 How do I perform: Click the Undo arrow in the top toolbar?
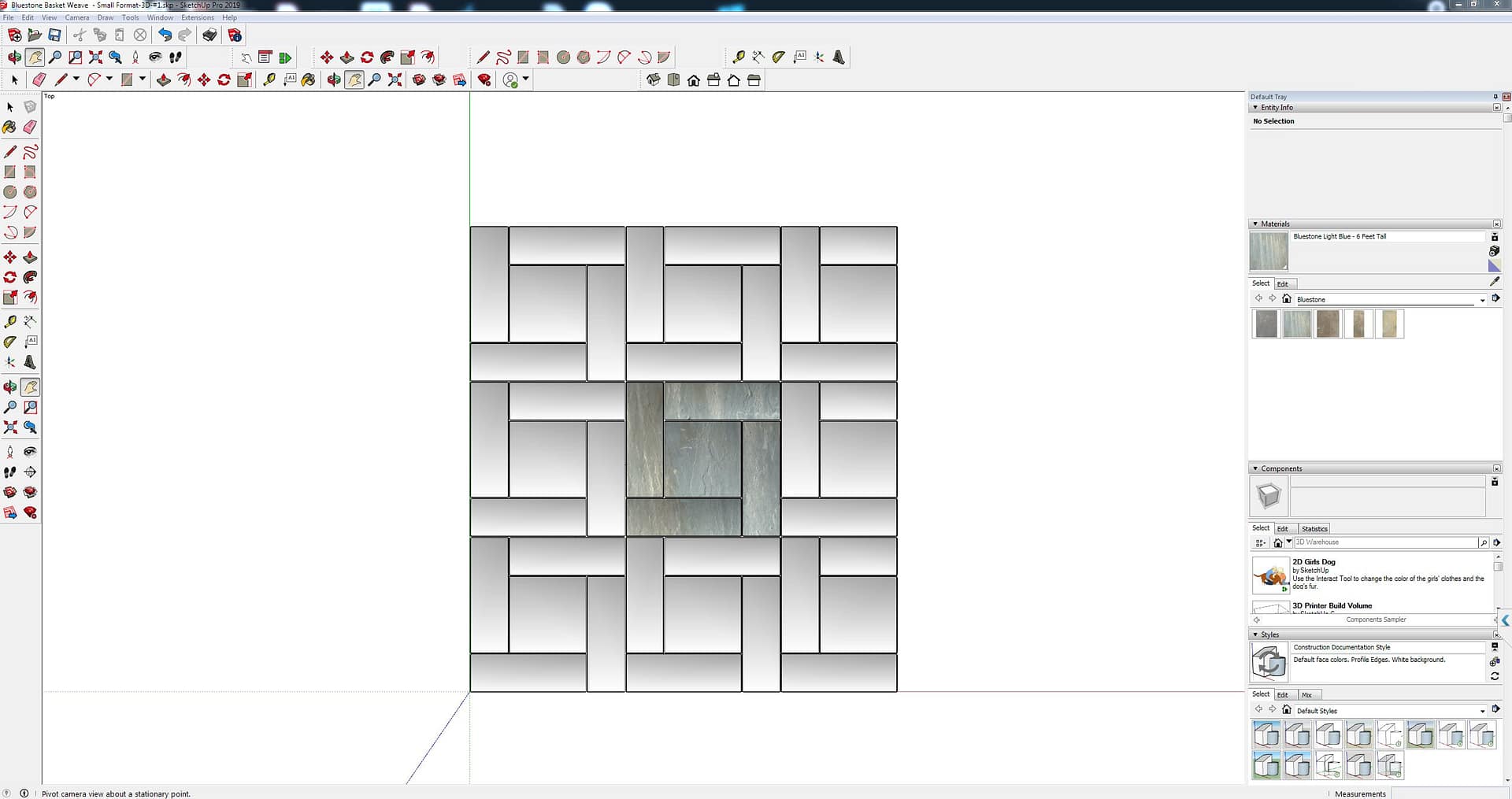click(x=164, y=35)
